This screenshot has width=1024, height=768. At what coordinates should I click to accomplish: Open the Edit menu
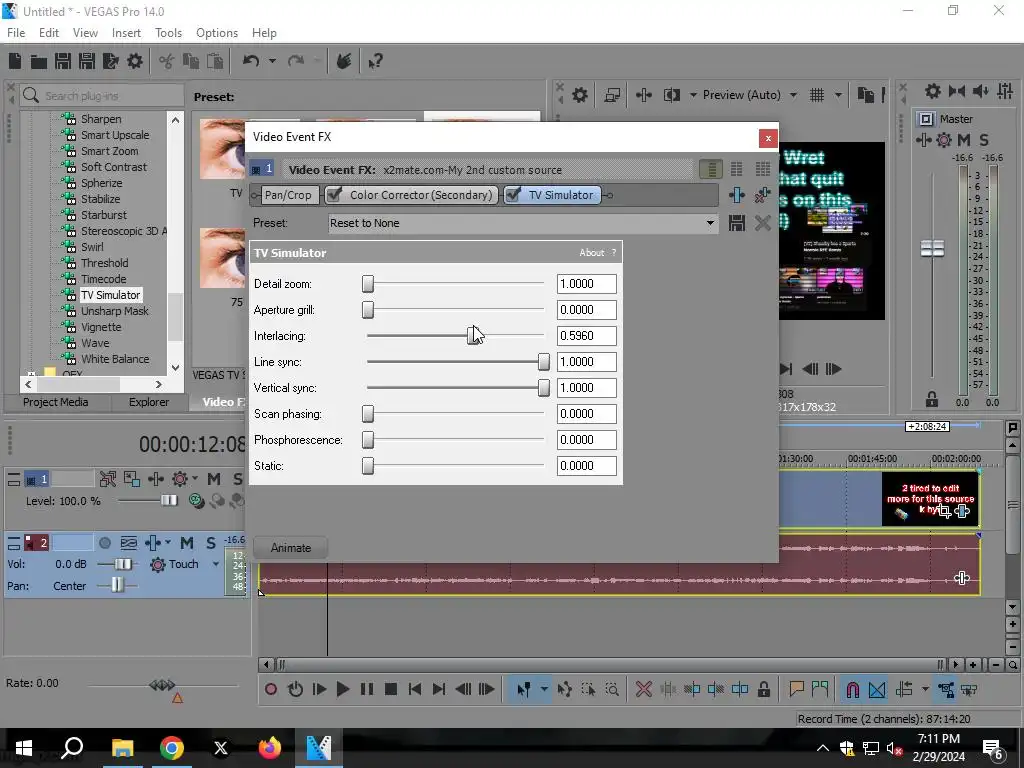pyautogui.click(x=48, y=33)
